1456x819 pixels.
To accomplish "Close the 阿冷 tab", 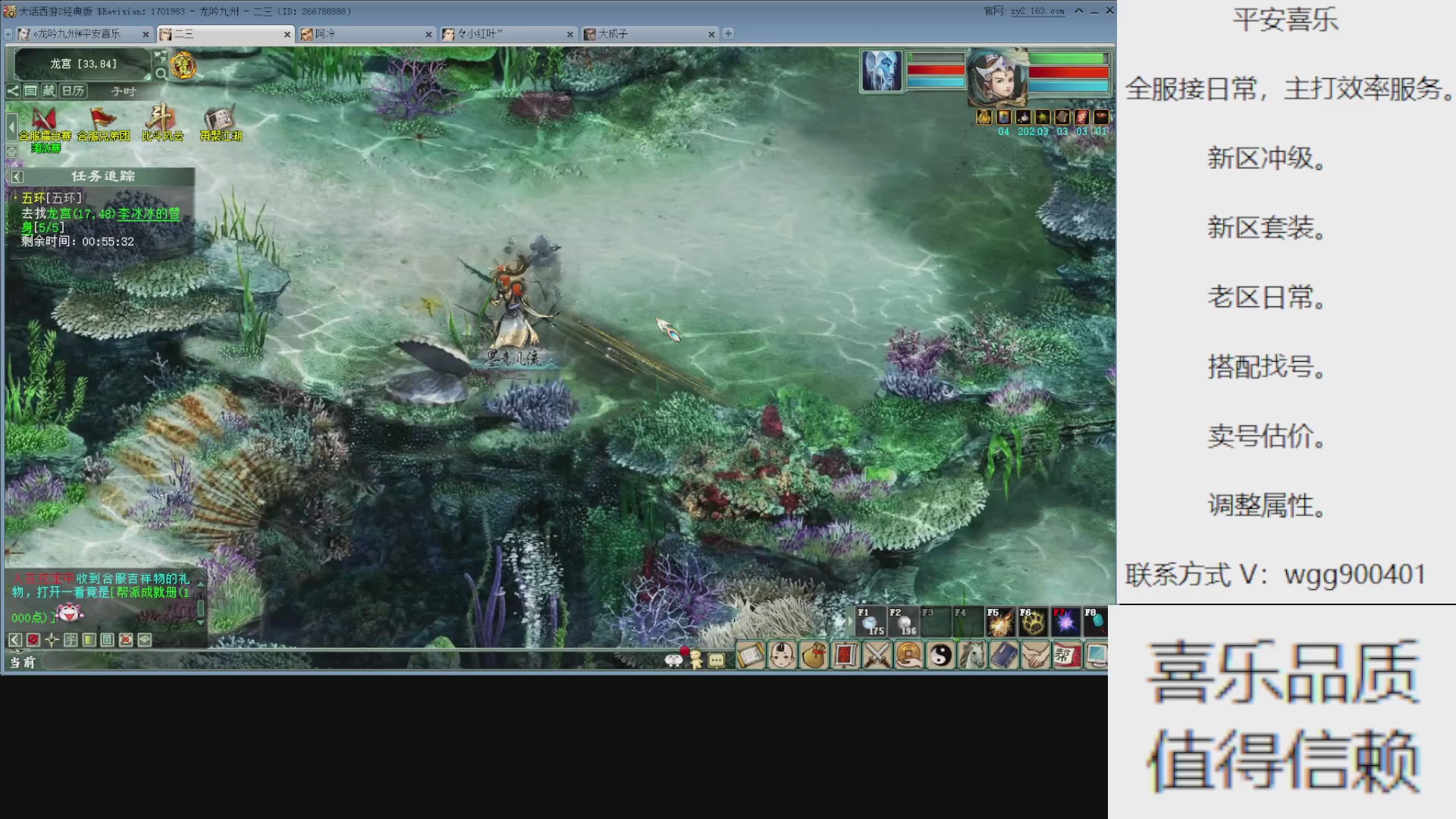I will pyautogui.click(x=428, y=34).
